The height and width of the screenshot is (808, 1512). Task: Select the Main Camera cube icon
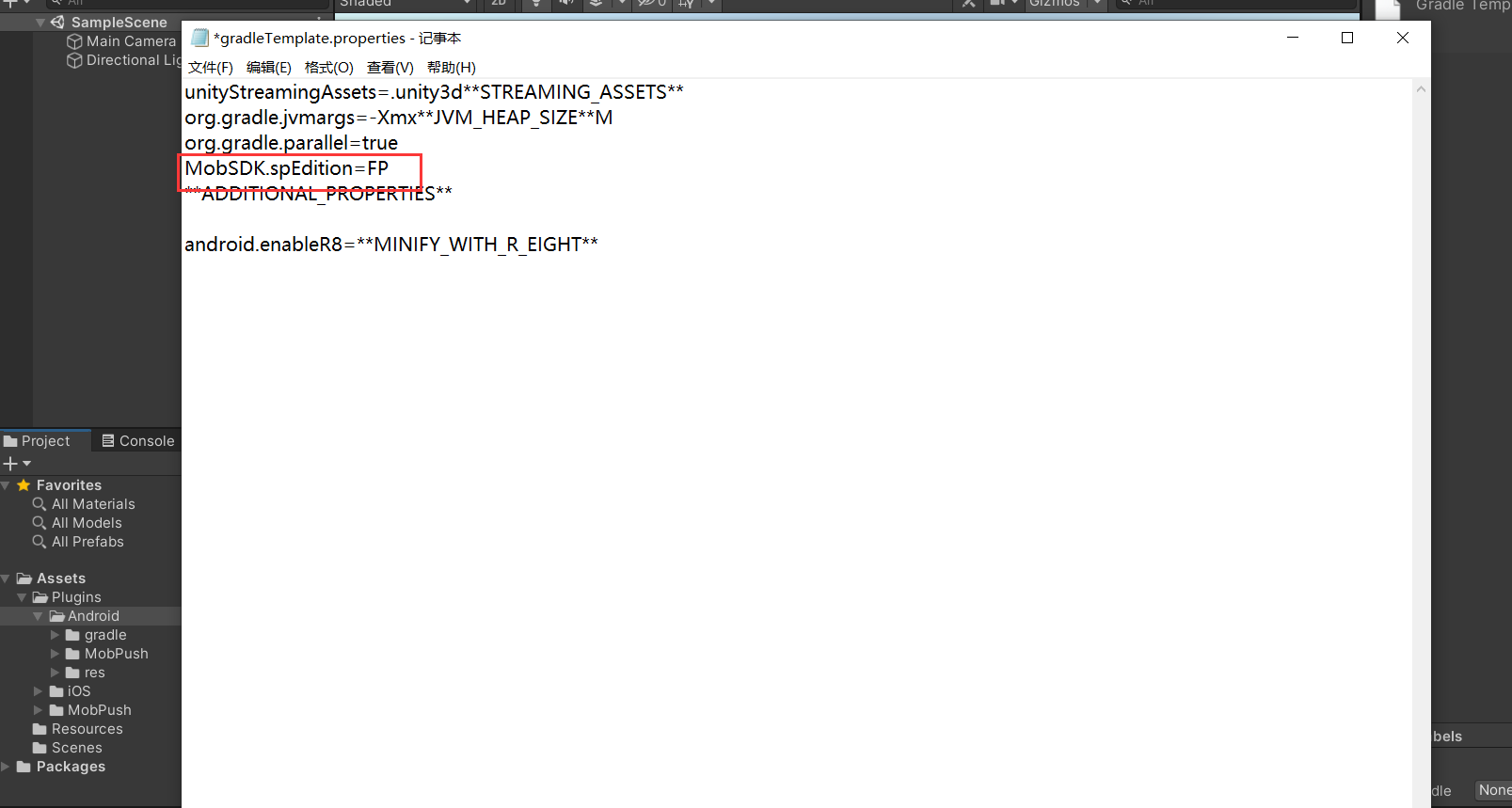point(74,41)
